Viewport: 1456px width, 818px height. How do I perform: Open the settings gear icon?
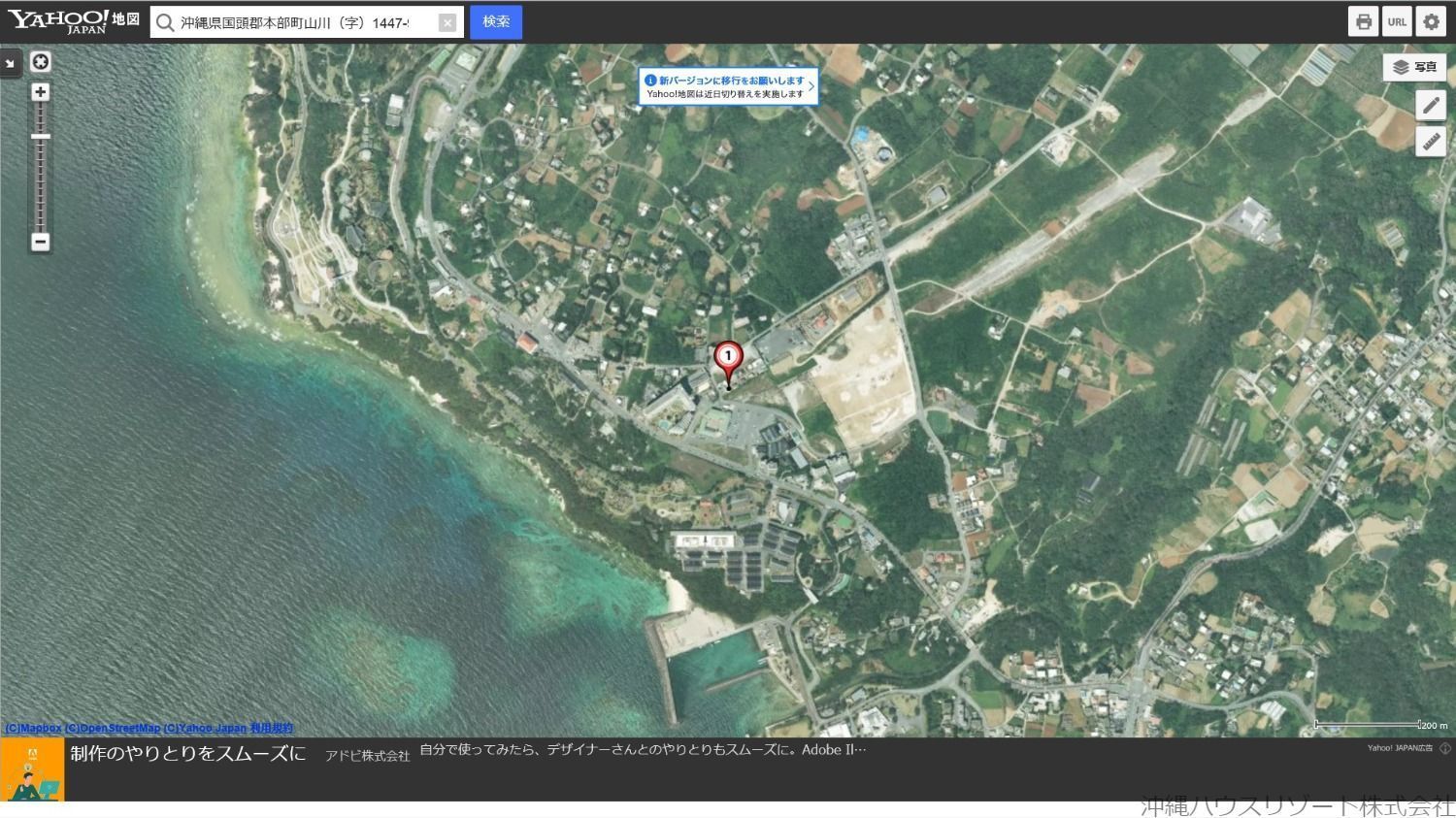(1431, 21)
